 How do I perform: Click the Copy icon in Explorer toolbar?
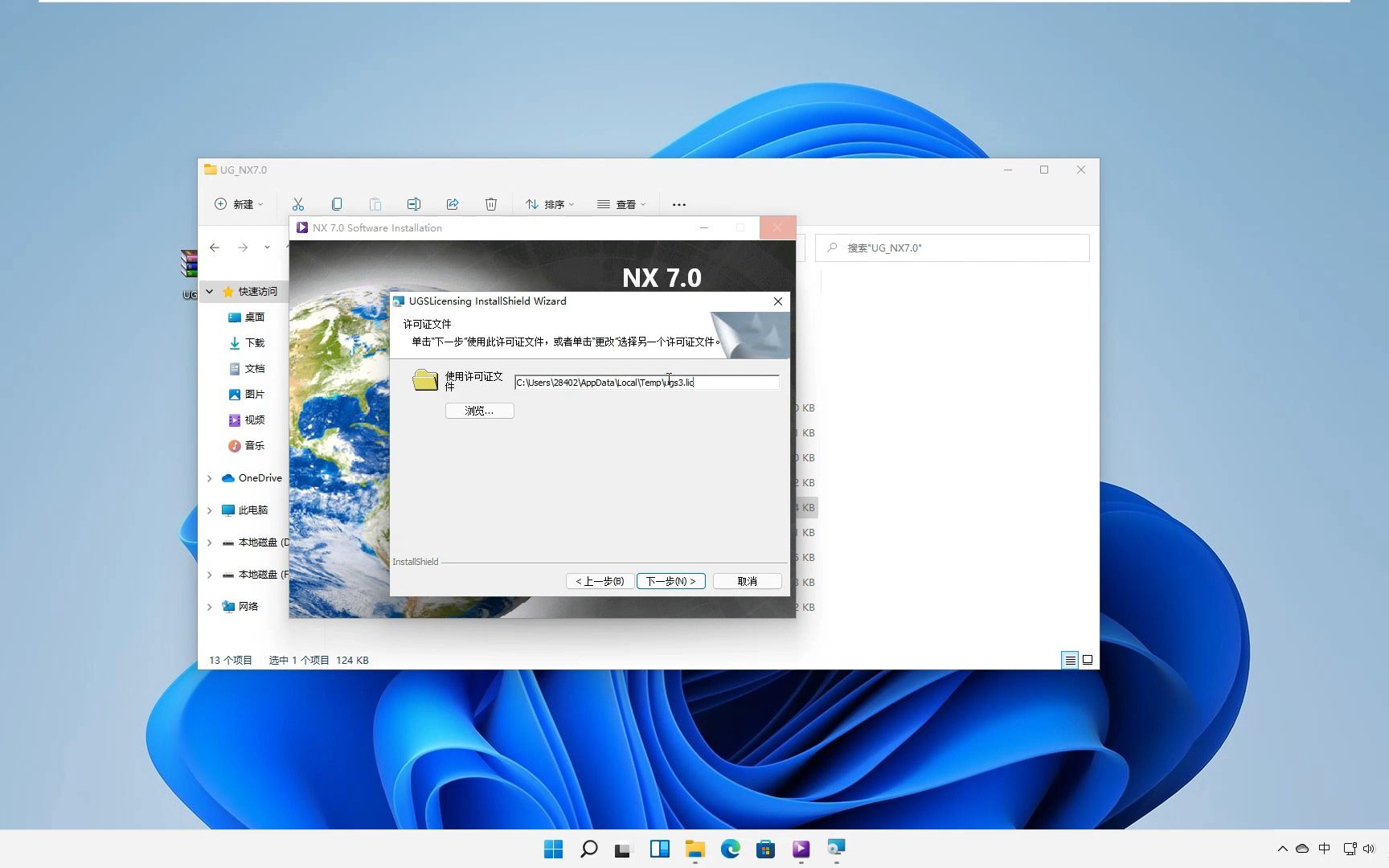337,204
